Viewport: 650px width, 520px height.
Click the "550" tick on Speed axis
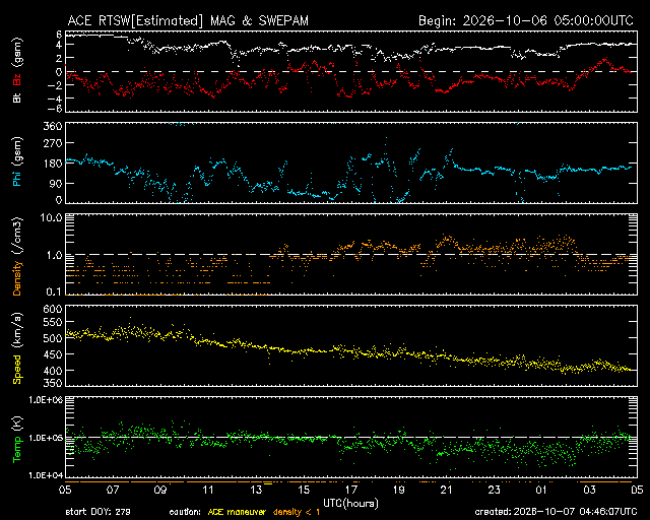point(53,322)
